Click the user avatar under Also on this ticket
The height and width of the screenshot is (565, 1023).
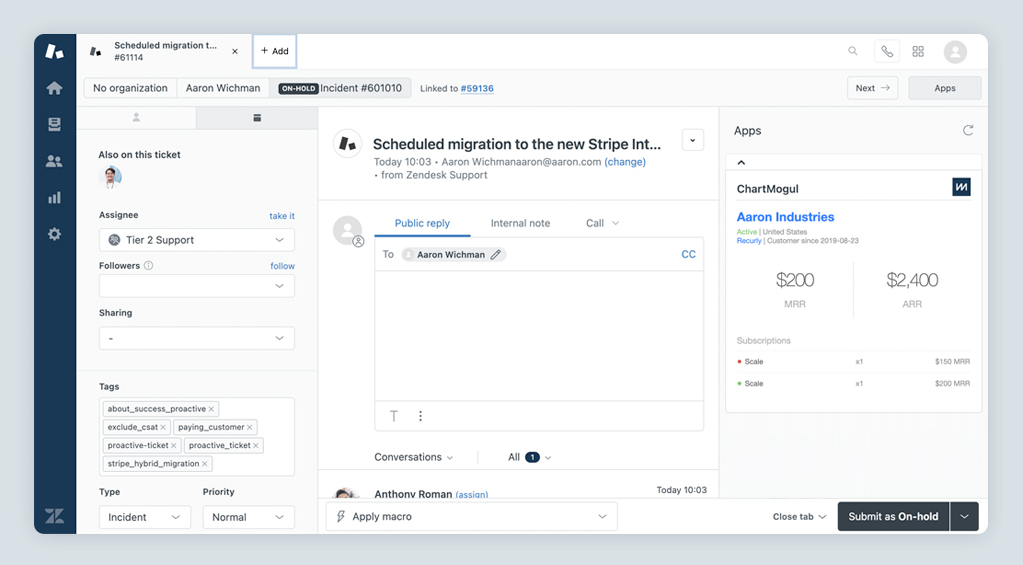[x=110, y=177]
